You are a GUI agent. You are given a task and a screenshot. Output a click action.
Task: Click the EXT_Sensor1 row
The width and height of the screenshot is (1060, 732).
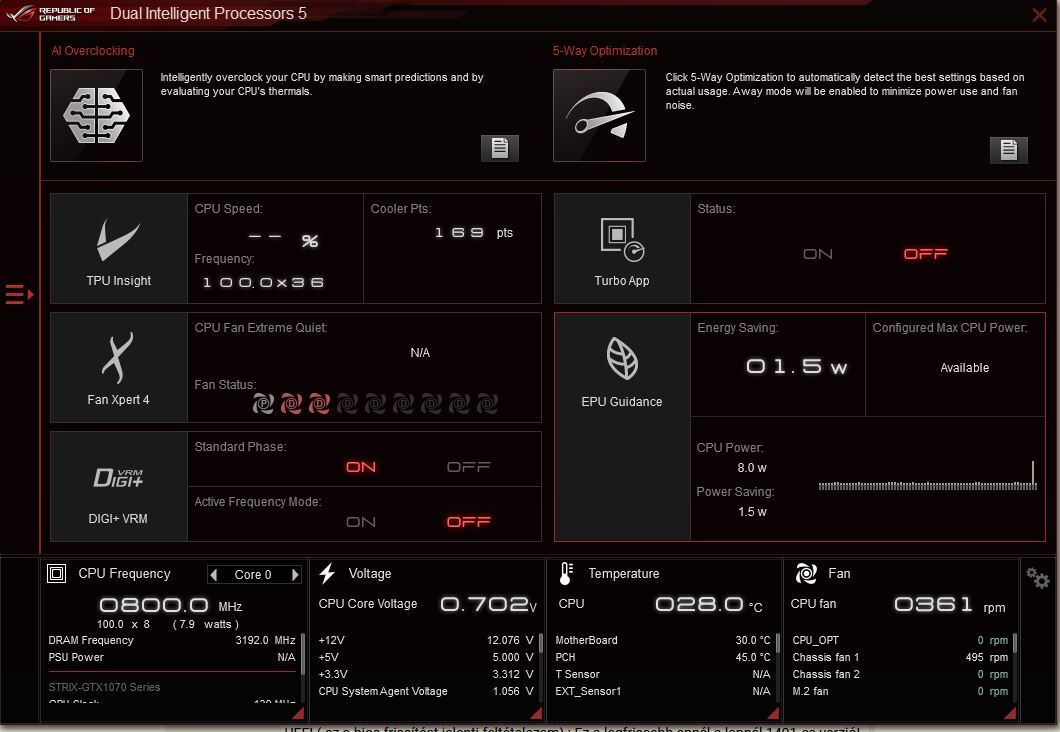click(662, 691)
